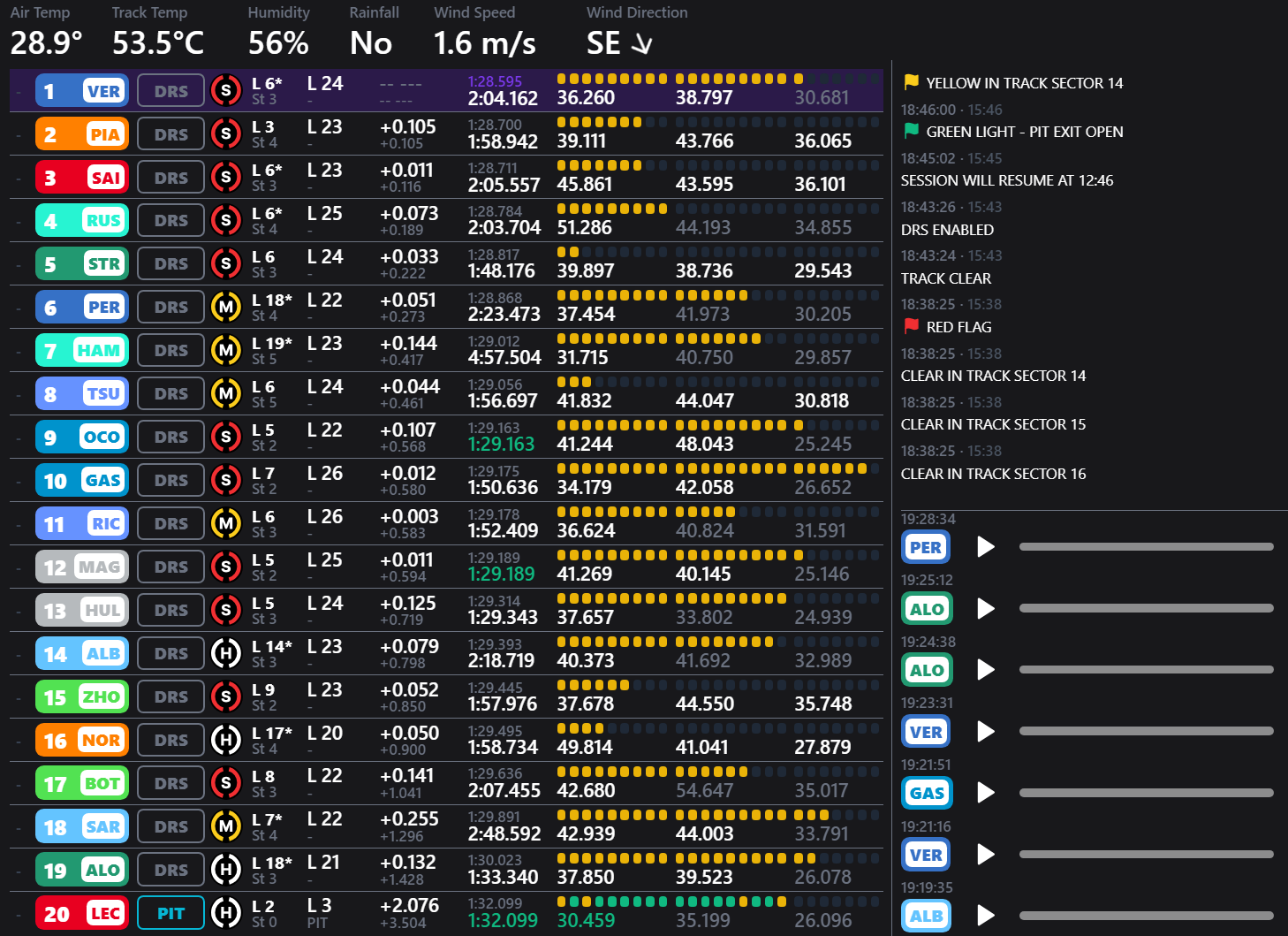
Task: Click the medium tyre icon in PER's row
Action: [226, 307]
